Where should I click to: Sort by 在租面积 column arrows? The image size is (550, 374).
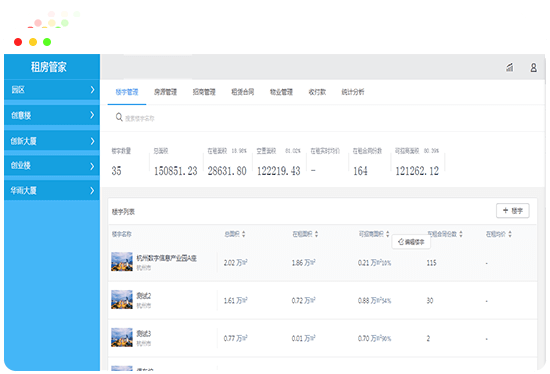click(x=316, y=234)
